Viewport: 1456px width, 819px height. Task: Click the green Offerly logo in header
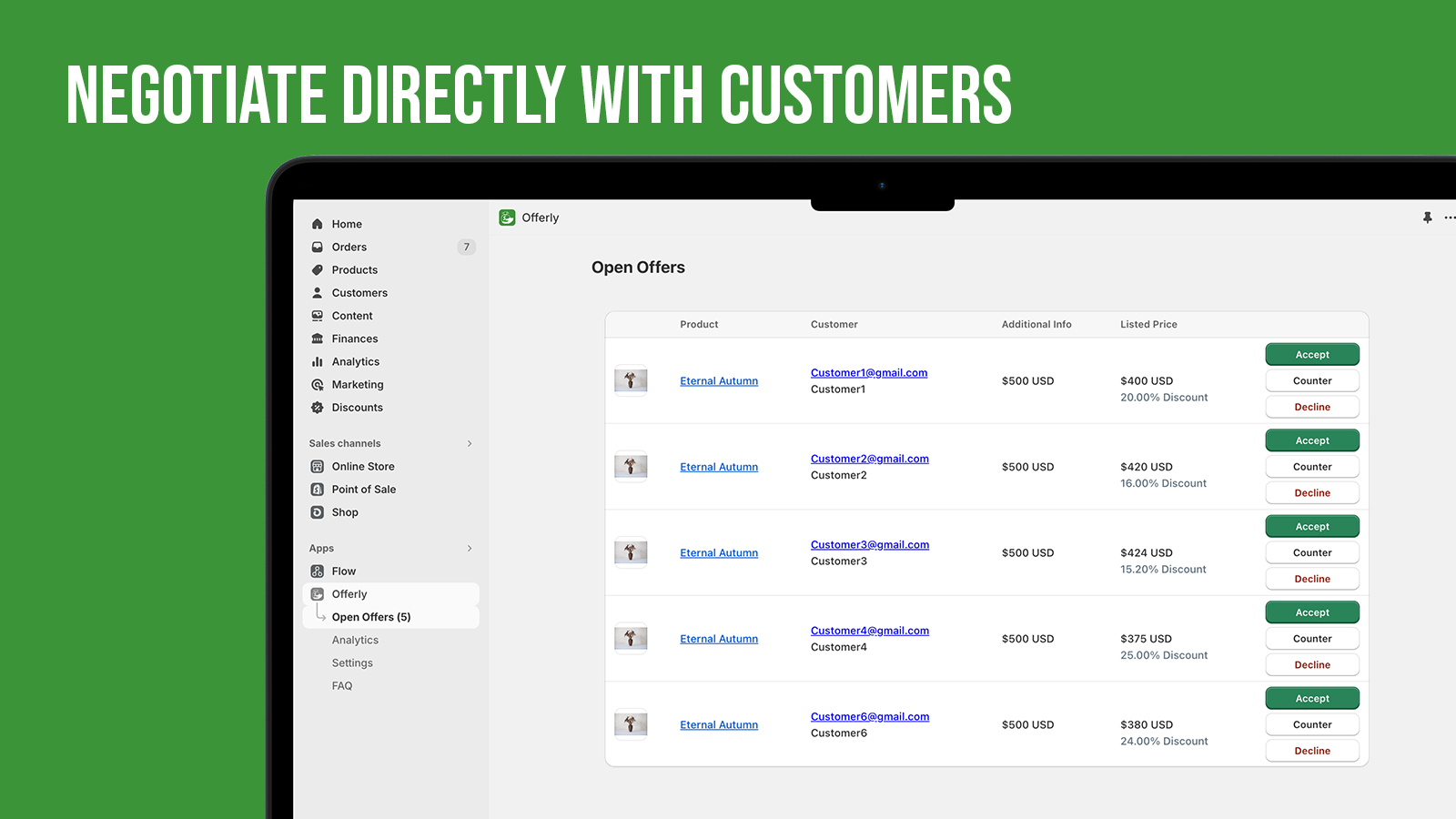click(507, 217)
